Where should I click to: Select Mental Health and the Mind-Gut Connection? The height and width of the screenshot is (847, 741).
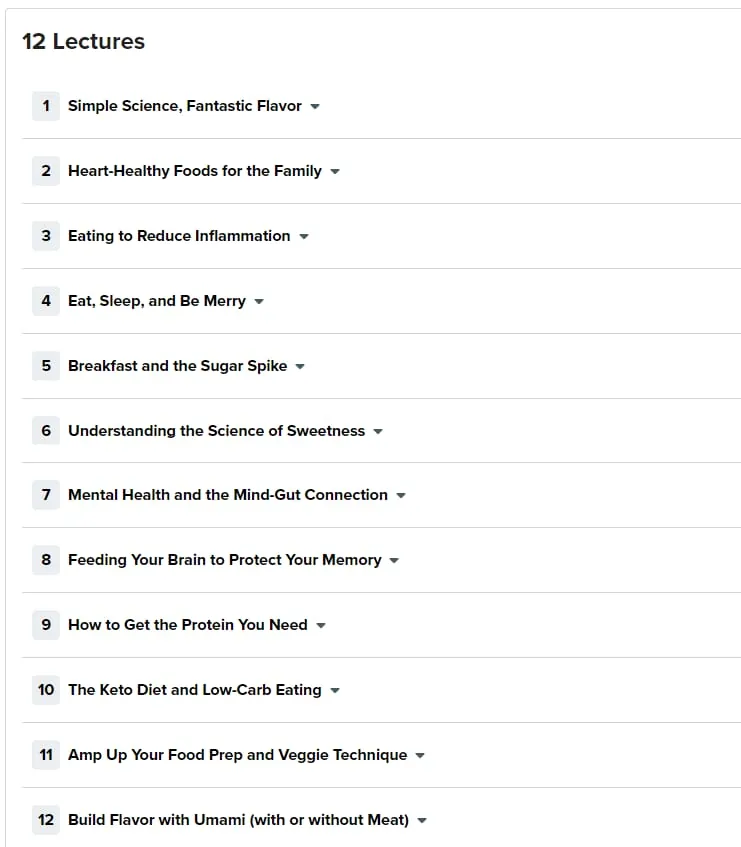coord(228,495)
